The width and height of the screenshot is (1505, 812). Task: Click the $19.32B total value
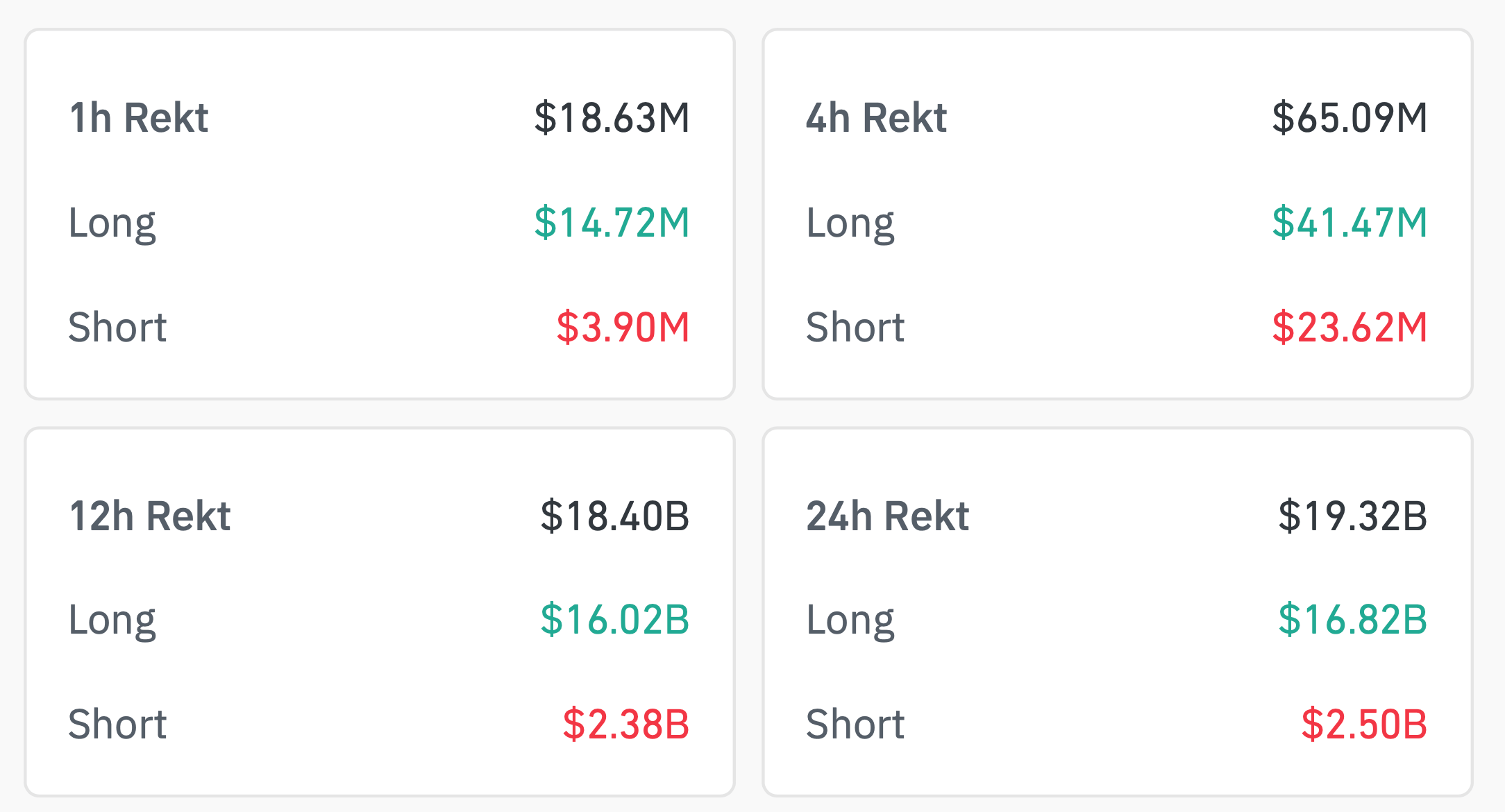tap(1352, 516)
